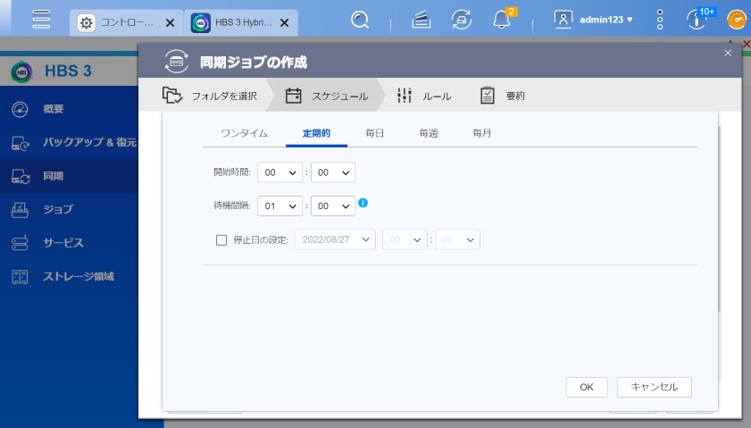Open ストレージ領域 in the sidebar
Image resolution: width=751 pixels, height=428 pixels.
click(x=78, y=276)
